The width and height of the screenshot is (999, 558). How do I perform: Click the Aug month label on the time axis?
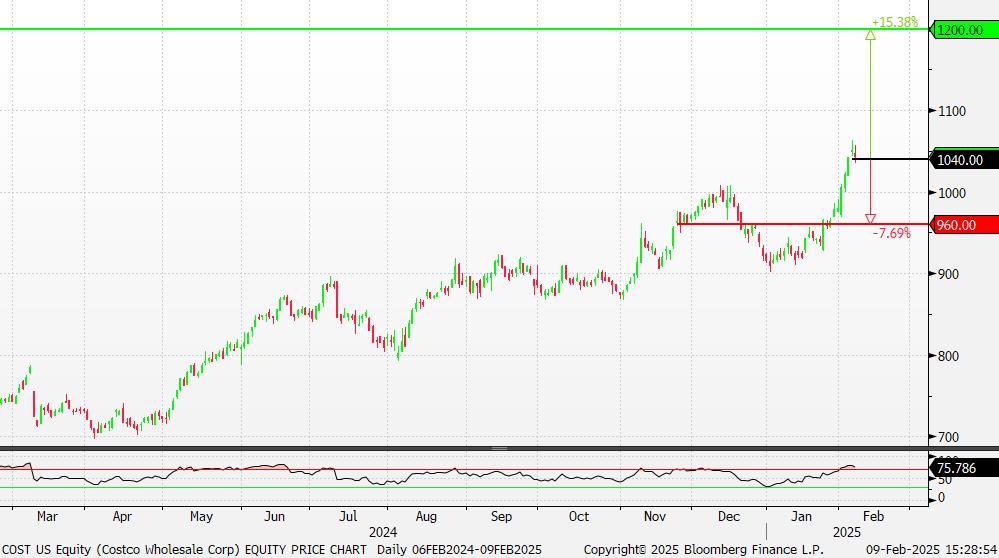[426, 517]
